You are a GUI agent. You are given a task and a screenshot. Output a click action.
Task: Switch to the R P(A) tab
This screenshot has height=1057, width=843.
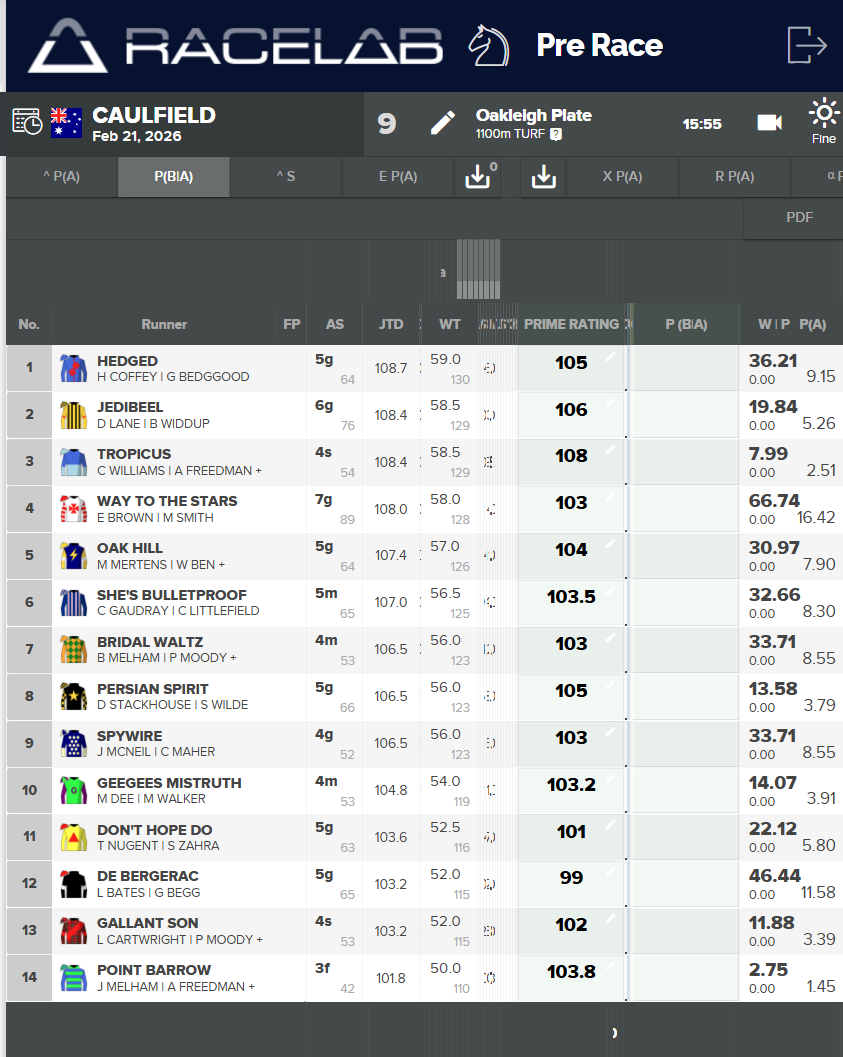(x=734, y=177)
